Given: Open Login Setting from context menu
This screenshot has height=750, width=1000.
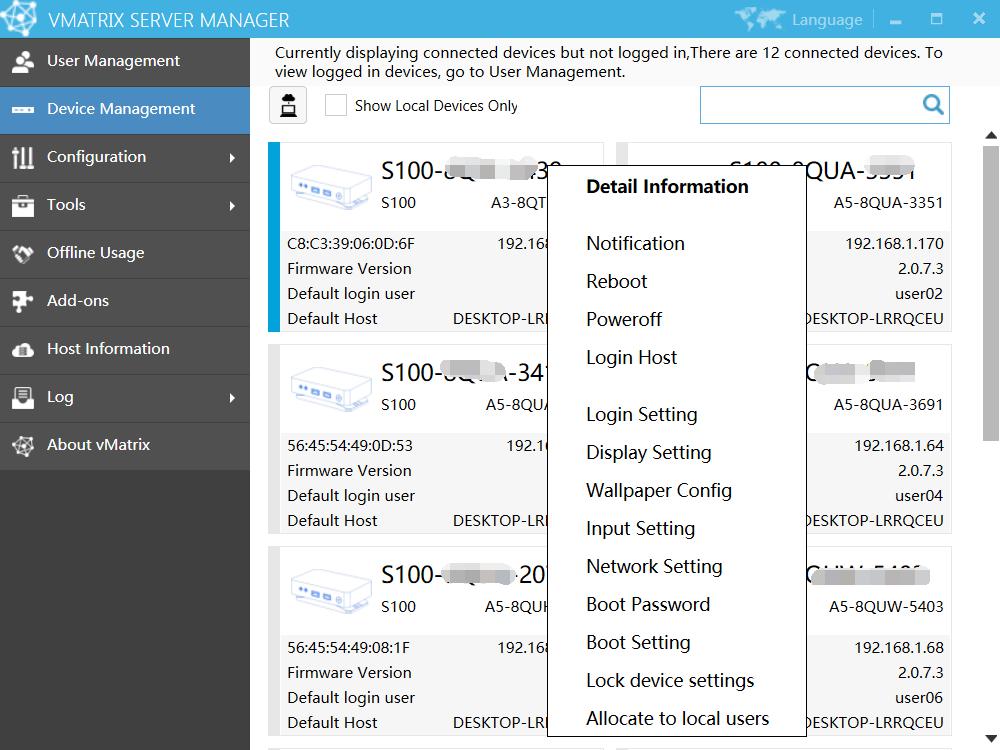Looking at the screenshot, I should [642, 415].
